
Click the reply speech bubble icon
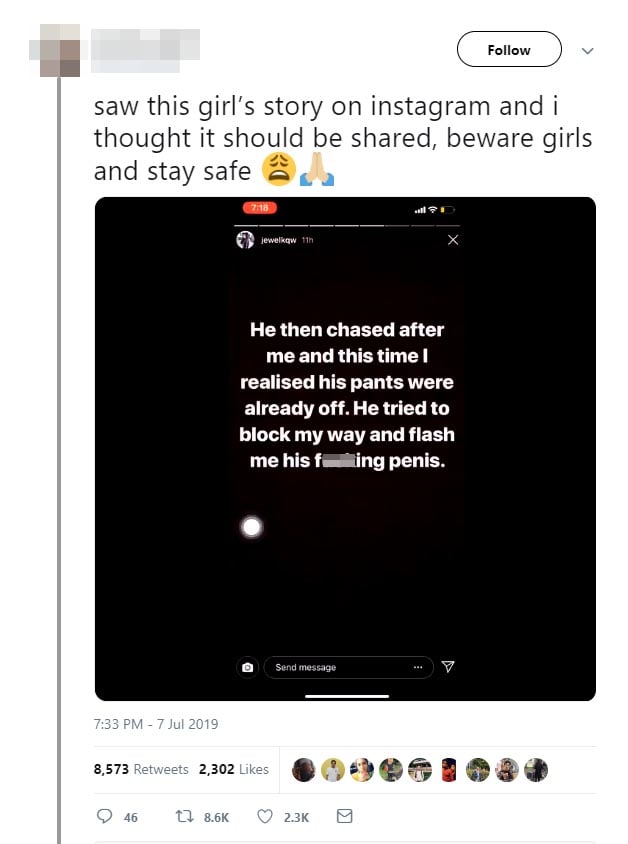point(105,817)
